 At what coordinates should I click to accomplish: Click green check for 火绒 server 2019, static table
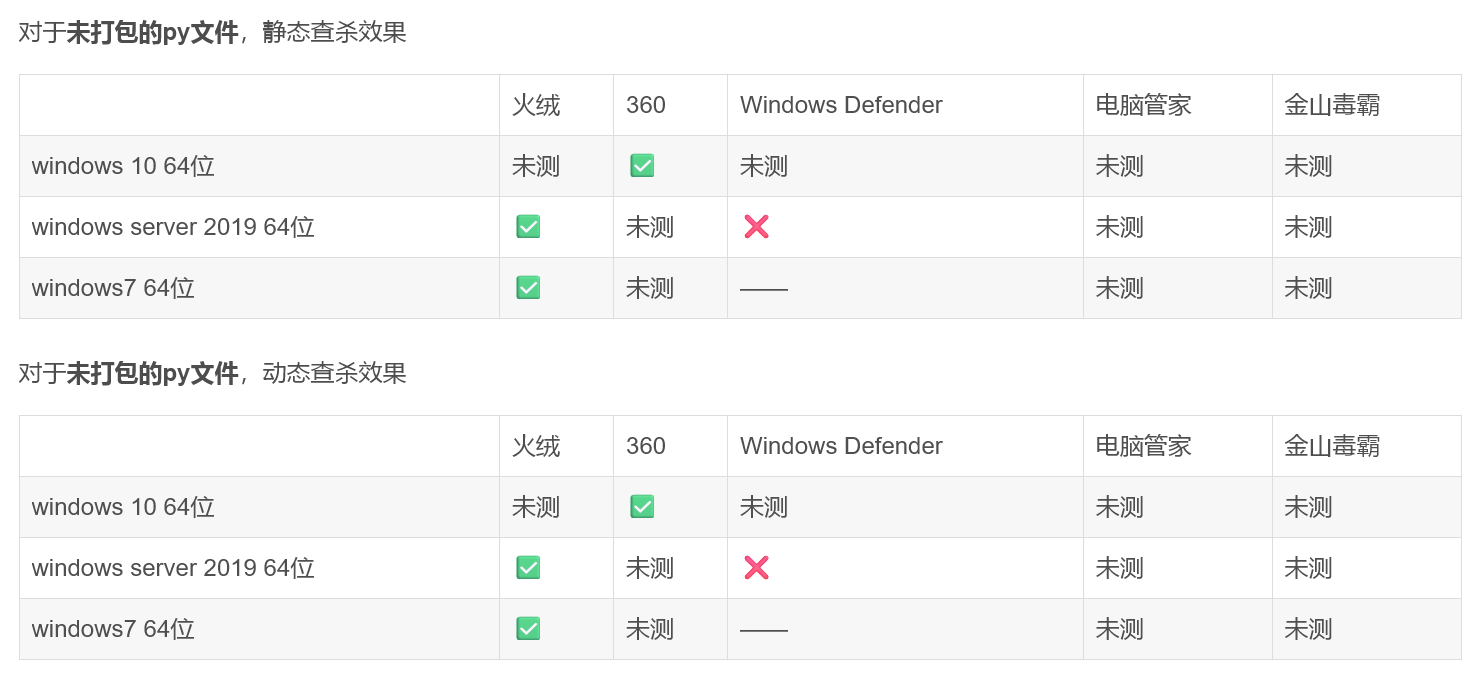click(x=528, y=227)
